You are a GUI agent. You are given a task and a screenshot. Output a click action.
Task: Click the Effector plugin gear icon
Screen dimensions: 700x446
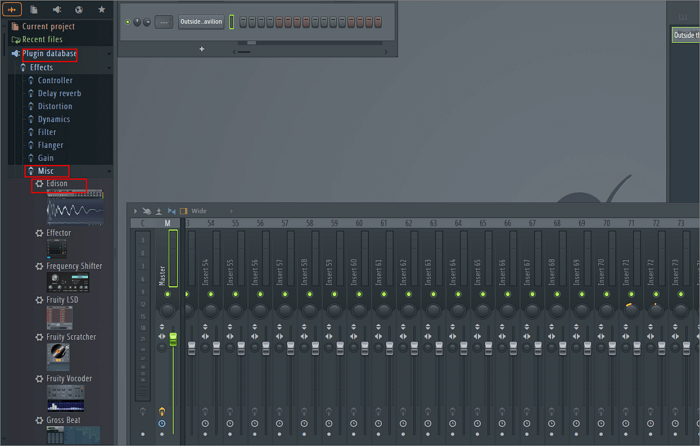pyautogui.click(x=39, y=233)
